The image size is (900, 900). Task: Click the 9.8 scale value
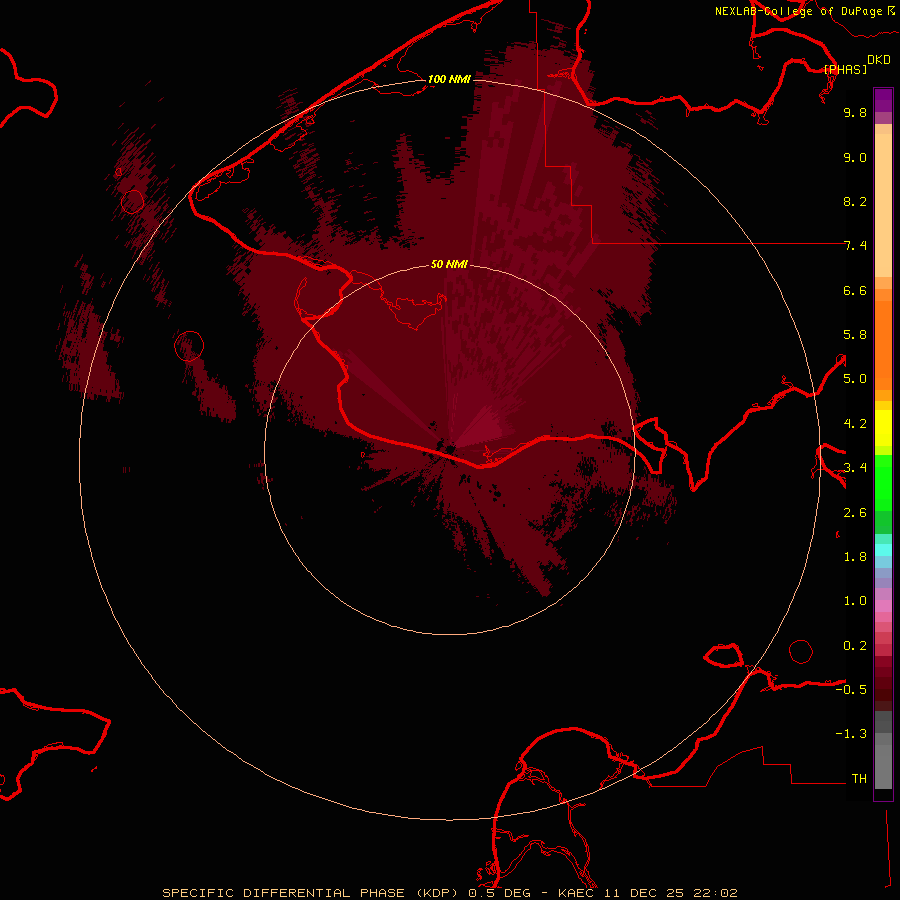[855, 112]
